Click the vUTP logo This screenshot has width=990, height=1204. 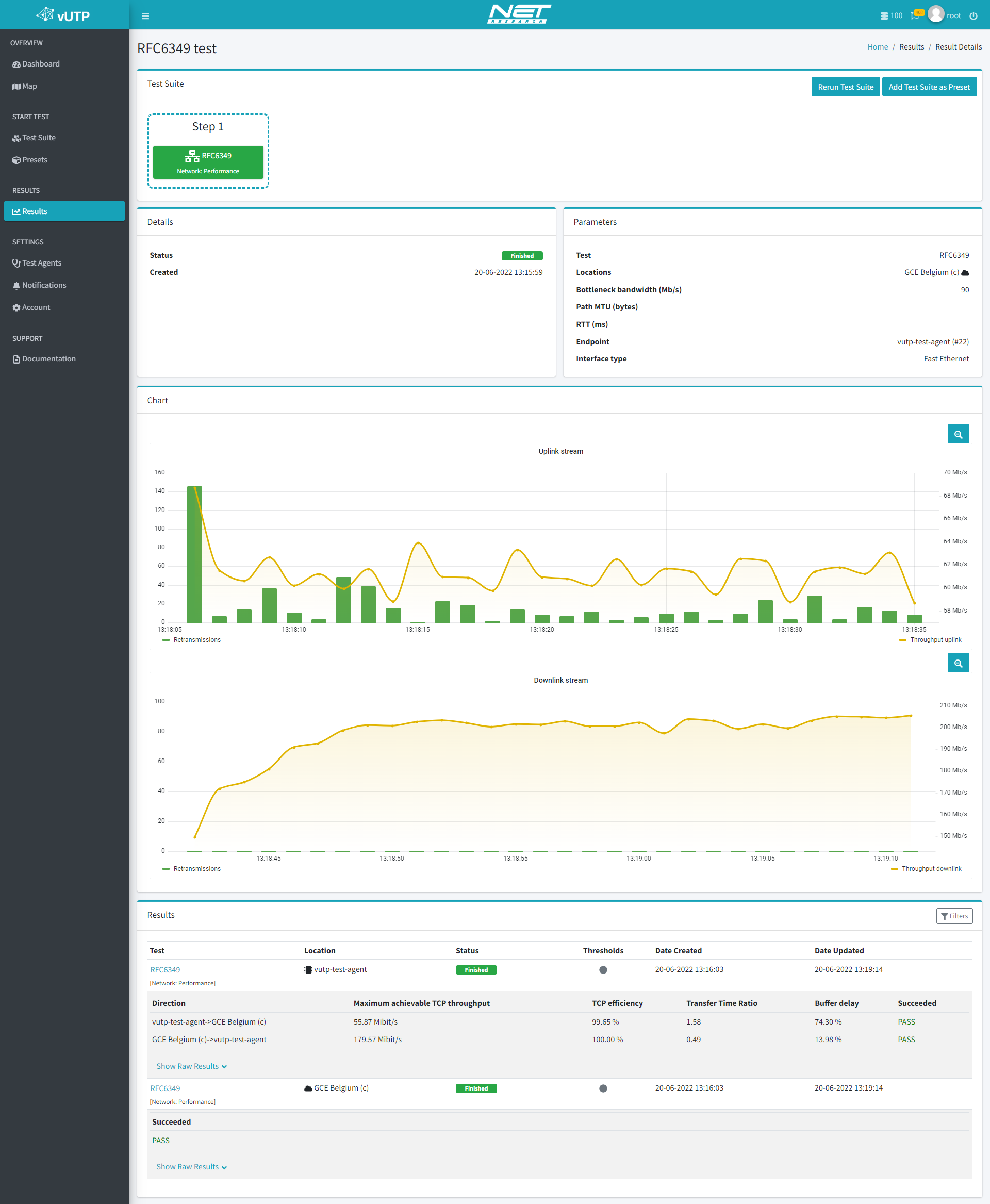tap(63, 15)
